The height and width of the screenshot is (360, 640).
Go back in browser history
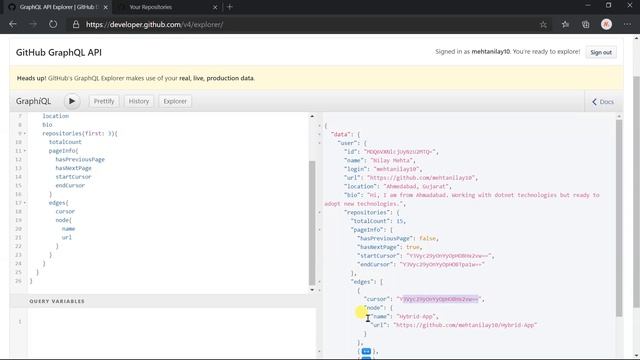pyautogui.click(x=13, y=24)
